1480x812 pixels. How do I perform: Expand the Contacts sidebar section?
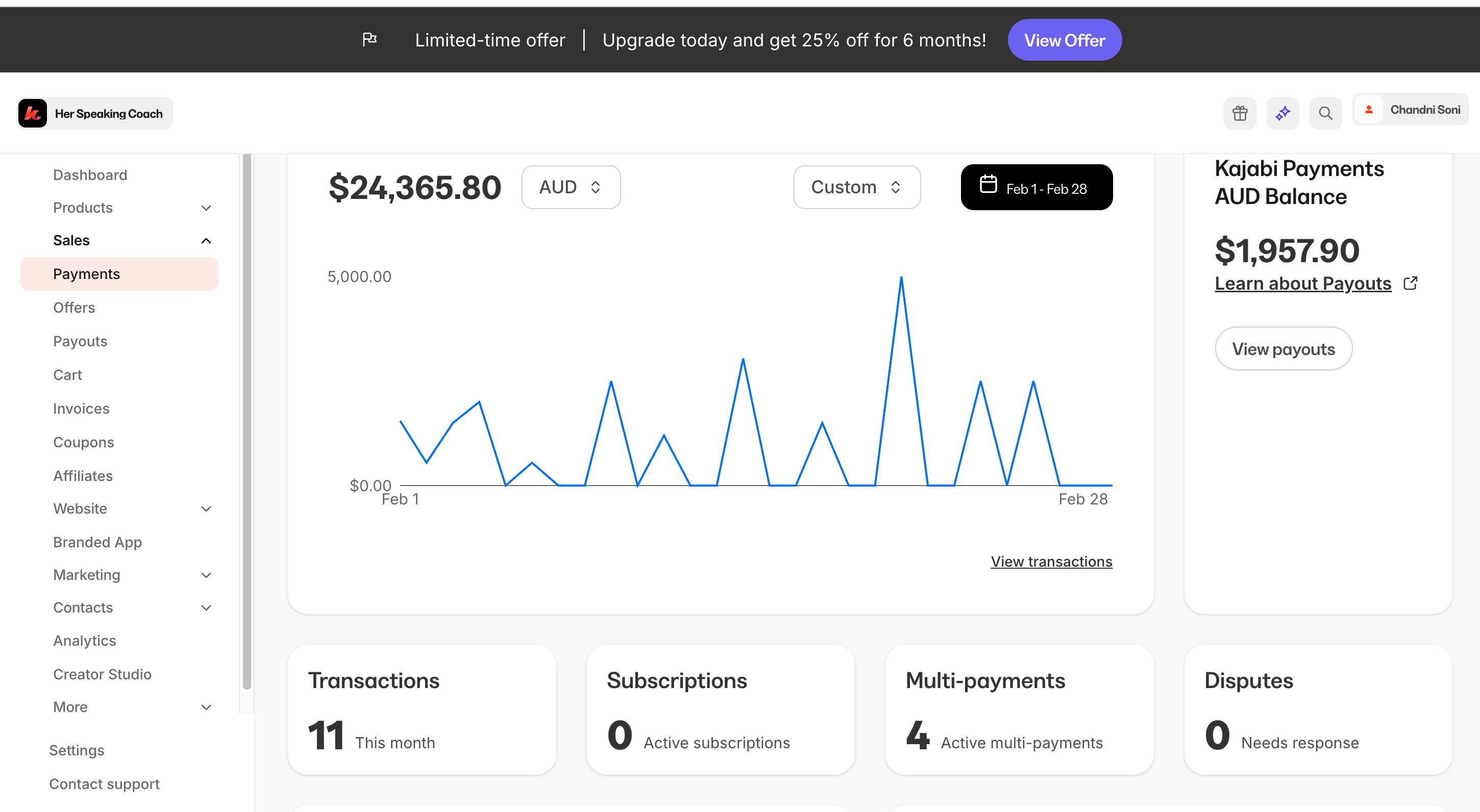pos(206,607)
